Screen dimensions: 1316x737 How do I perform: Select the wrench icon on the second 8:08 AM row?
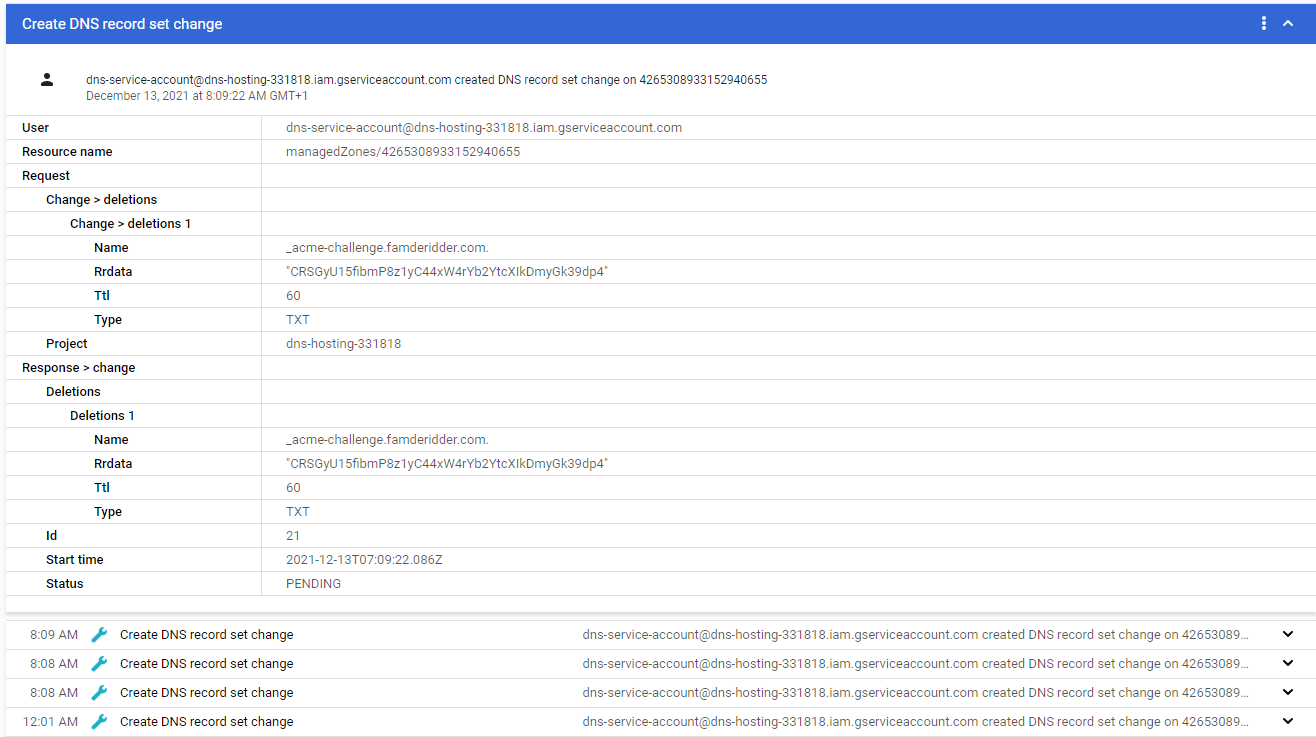tap(99, 692)
